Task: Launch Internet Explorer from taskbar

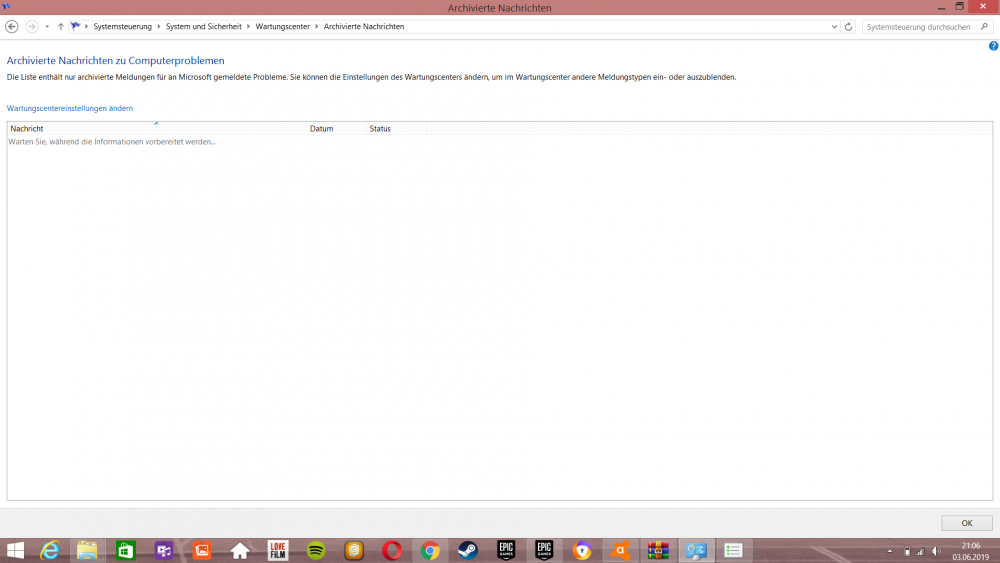Action: (49, 550)
